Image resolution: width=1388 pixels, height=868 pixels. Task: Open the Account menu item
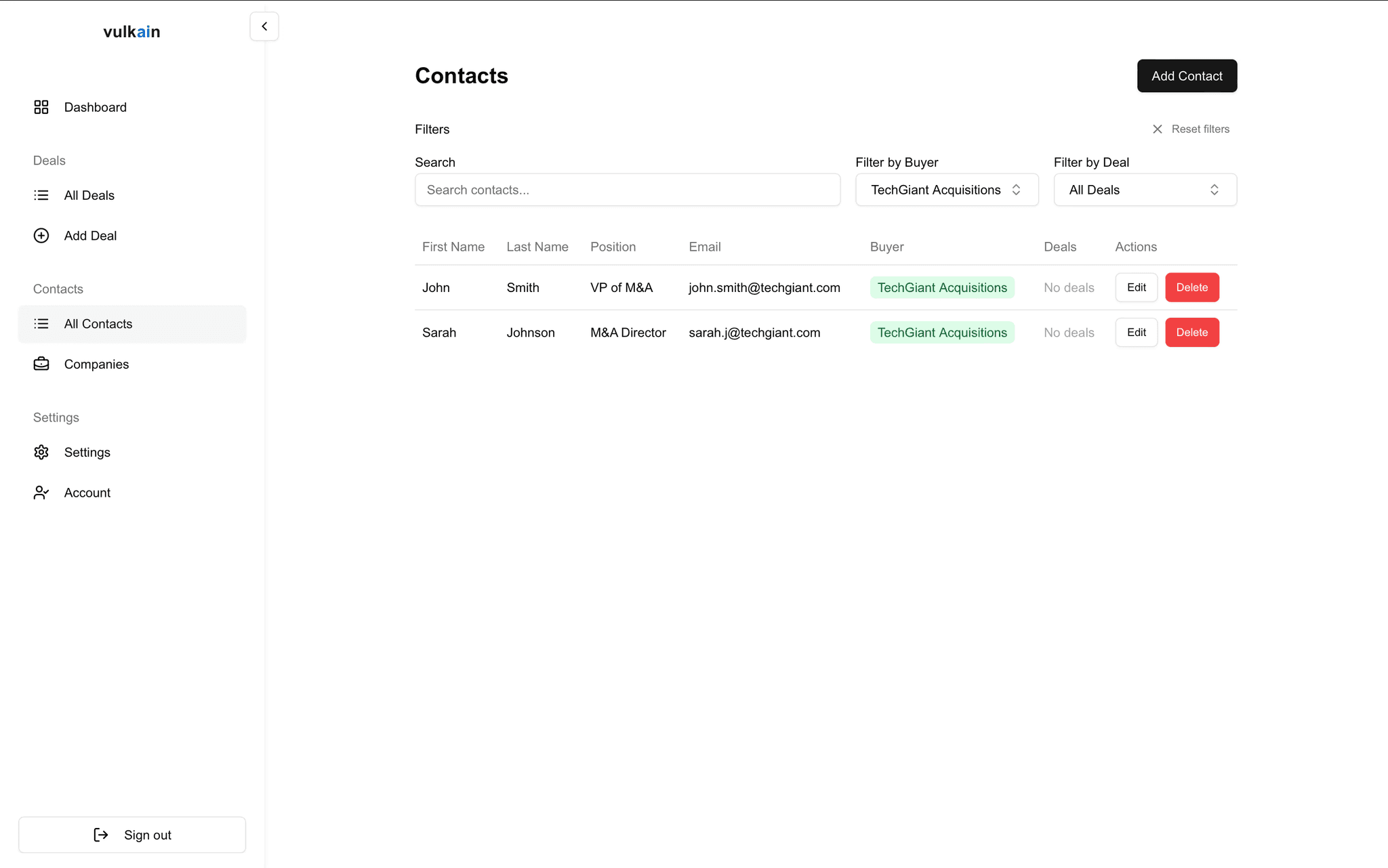87,493
